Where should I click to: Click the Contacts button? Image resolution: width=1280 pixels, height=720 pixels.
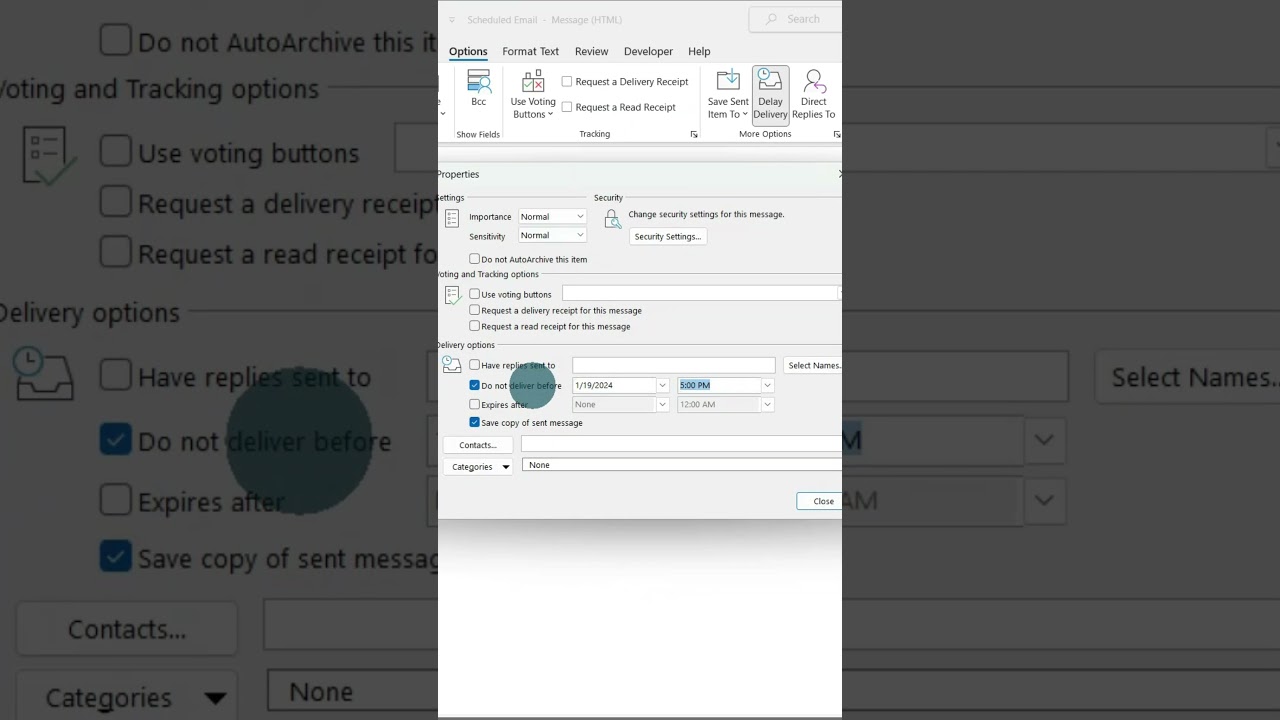pos(478,445)
